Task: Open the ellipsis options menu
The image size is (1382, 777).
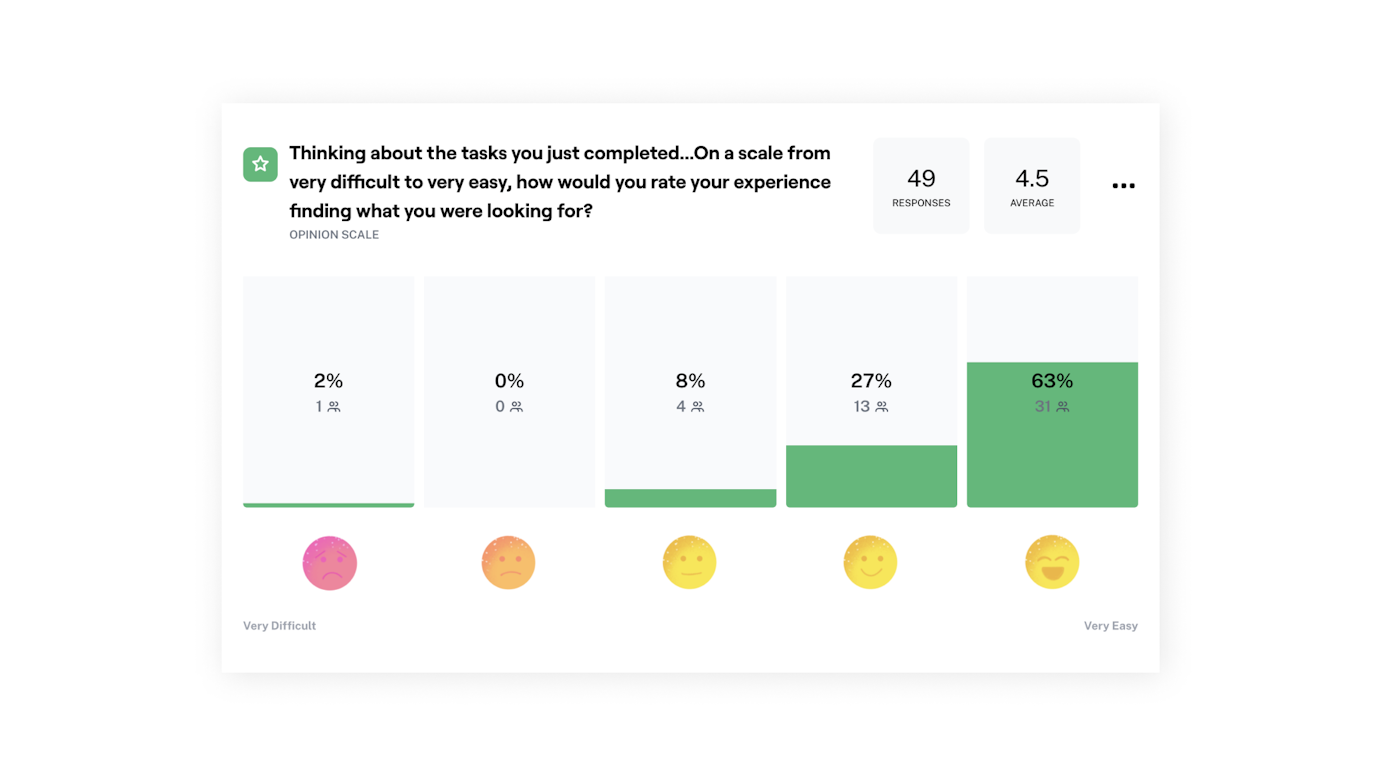Action: (x=1123, y=185)
